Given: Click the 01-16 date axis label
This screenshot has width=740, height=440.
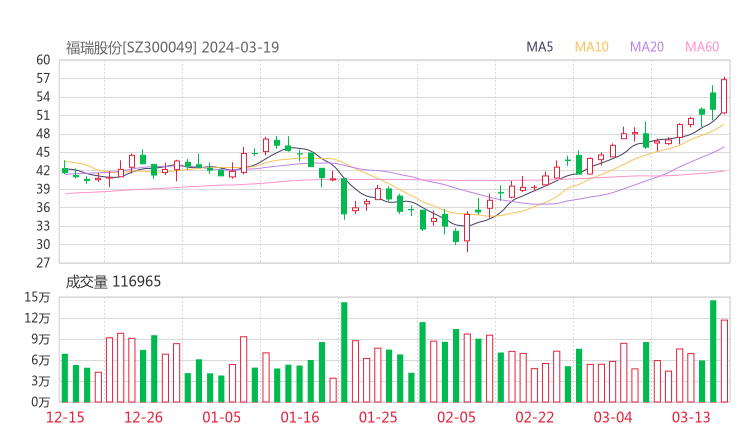Looking at the screenshot, I should [300, 417].
